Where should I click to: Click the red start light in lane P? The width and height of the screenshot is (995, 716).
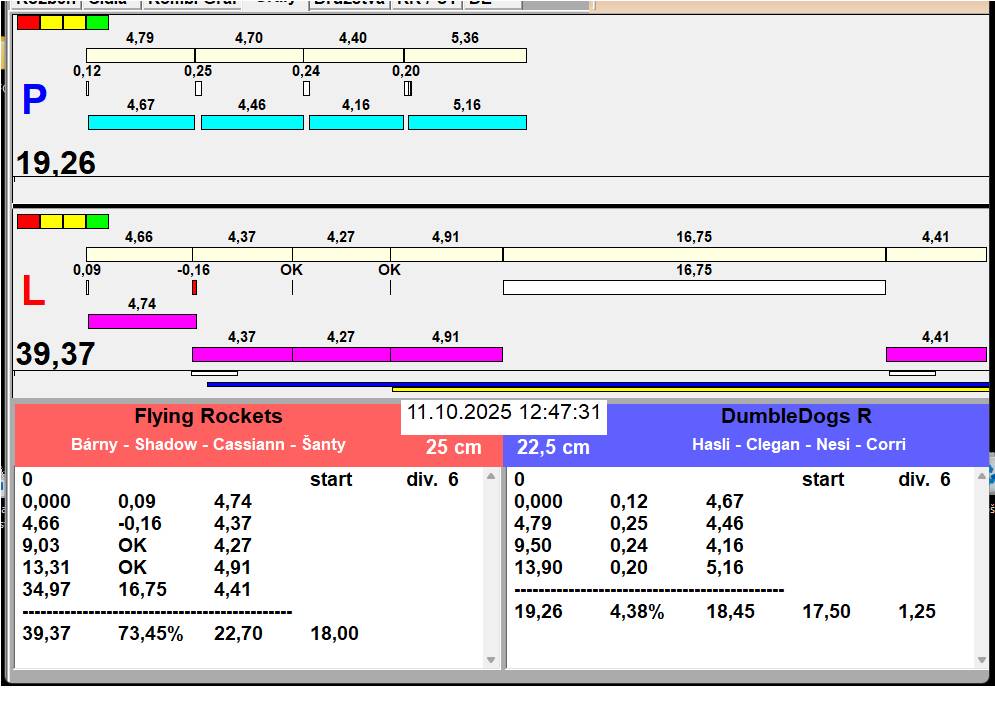click(28, 23)
